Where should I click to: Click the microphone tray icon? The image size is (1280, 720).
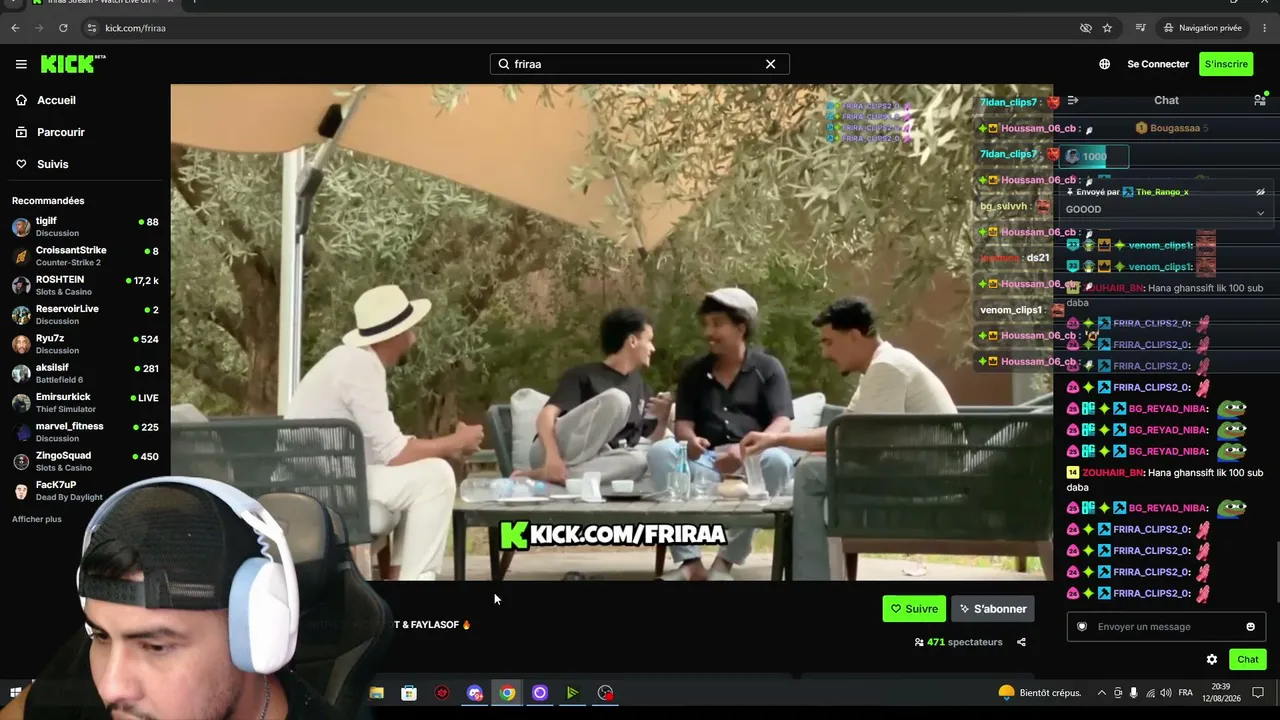click(x=1134, y=693)
